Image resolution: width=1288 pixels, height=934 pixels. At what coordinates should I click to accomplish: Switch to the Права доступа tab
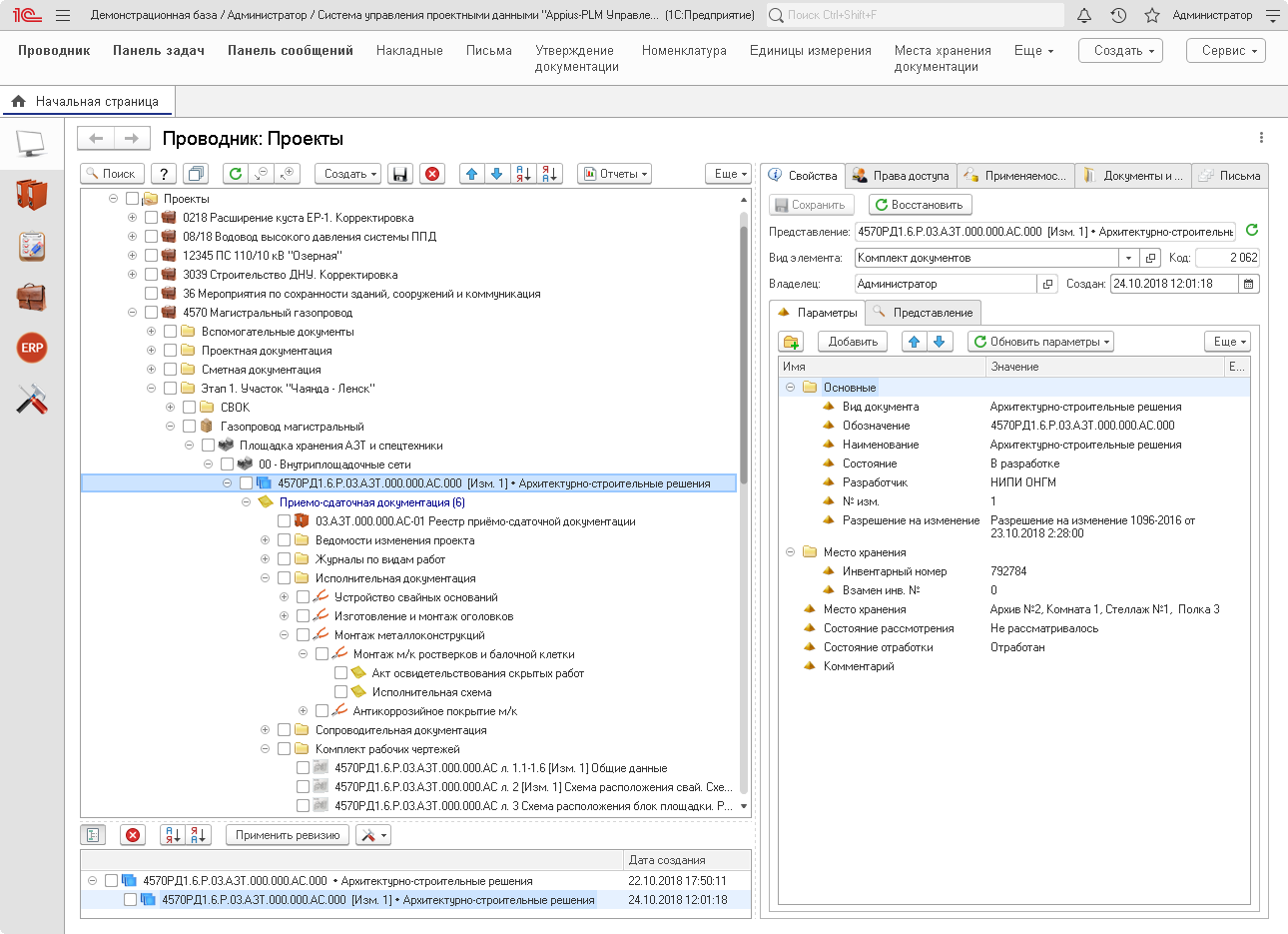[x=901, y=176]
